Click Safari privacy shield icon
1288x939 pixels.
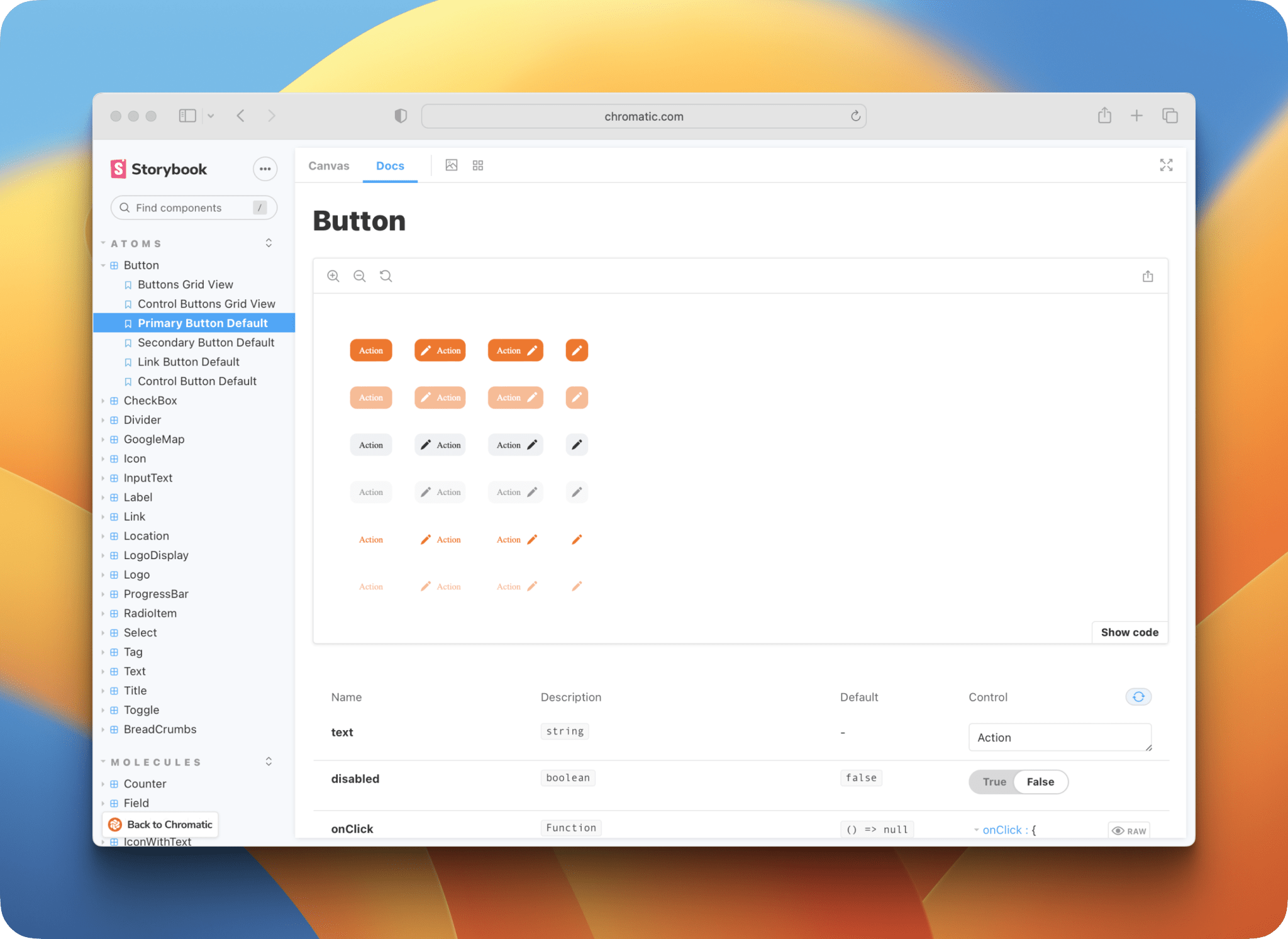(401, 116)
